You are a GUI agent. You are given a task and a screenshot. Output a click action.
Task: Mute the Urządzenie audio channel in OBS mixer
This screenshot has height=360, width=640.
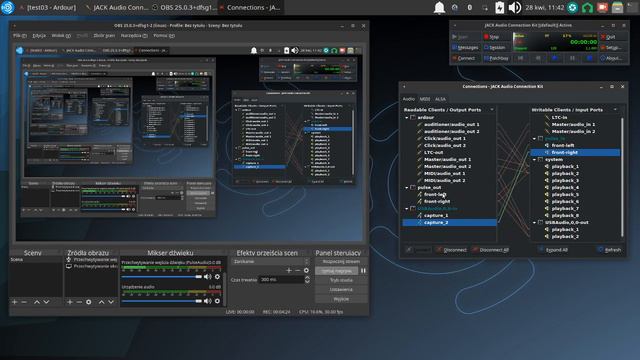(208, 301)
